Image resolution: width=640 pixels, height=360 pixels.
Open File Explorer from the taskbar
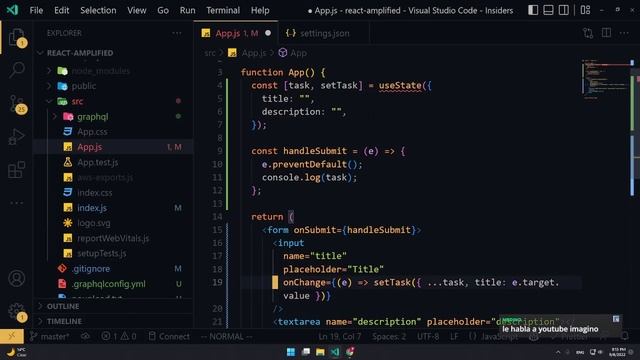tap(320, 352)
